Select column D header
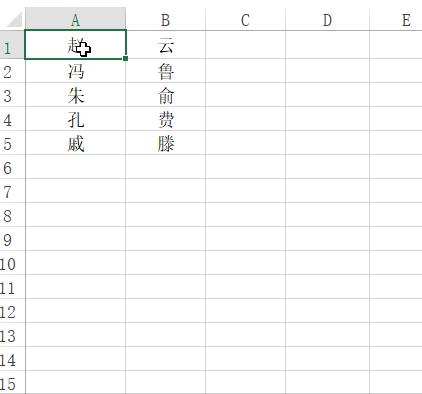Screen dimensions: 422x394 (327, 19)
